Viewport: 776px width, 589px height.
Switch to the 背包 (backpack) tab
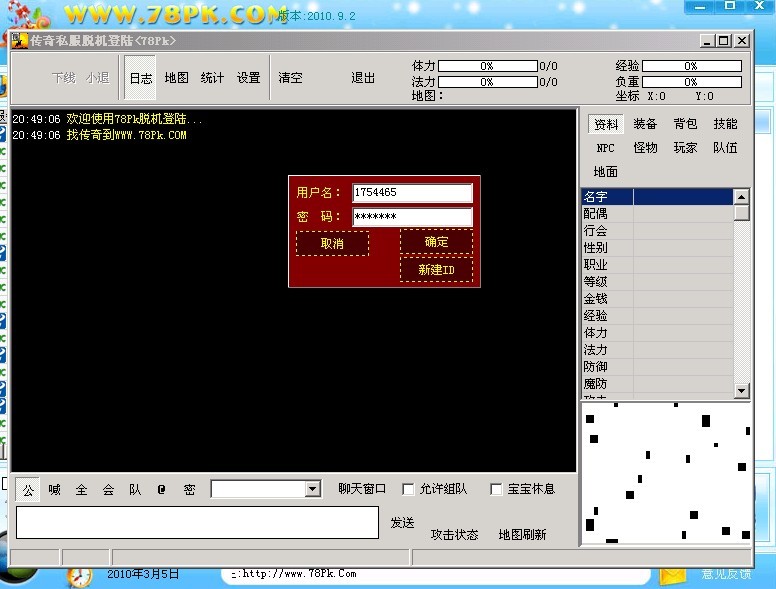[x=685, y=124]
